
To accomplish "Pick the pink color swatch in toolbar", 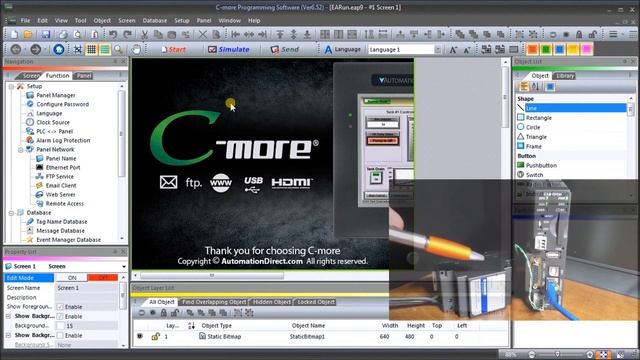I will pos(587,49).
